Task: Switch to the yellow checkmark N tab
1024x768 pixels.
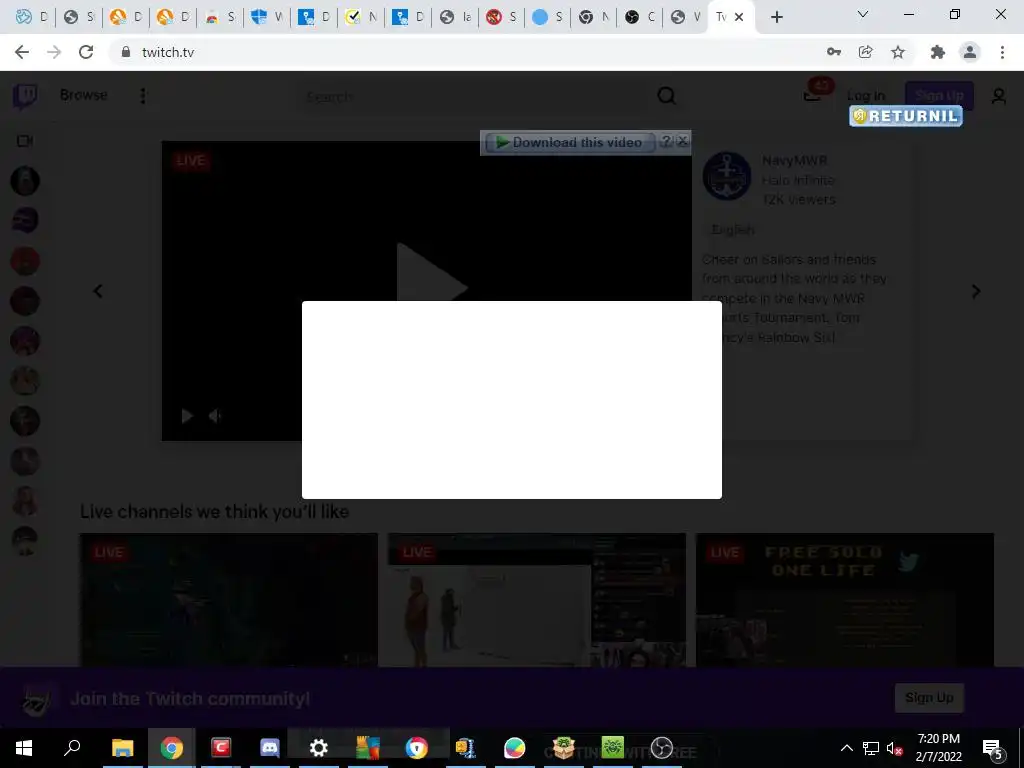Action: click(x=360, y=18)
